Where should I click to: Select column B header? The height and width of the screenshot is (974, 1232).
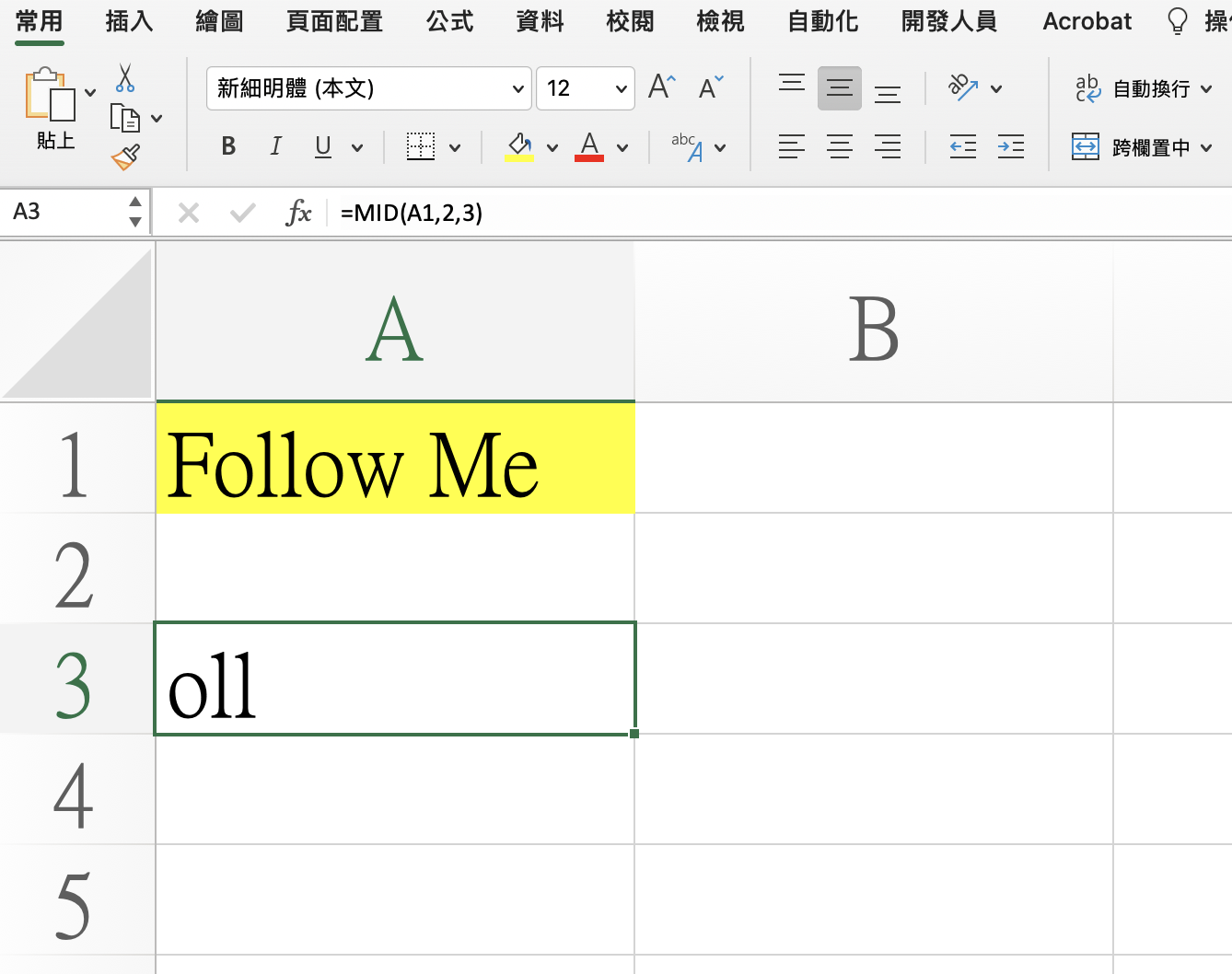click(874, 322)
